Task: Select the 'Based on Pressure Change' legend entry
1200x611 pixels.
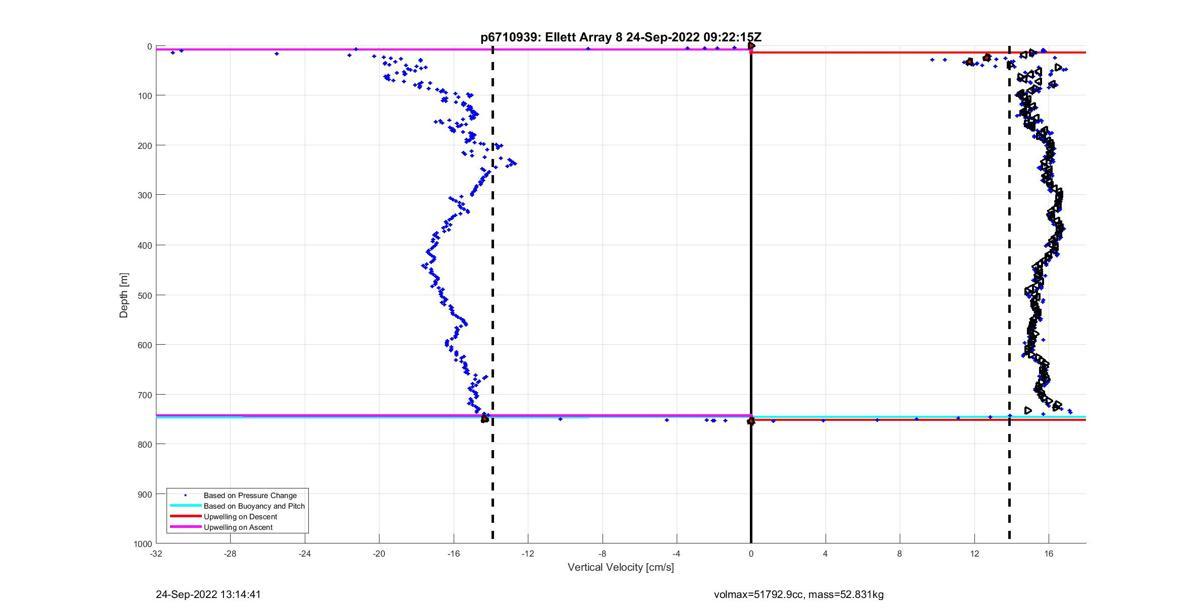Action: (x=250, y=495)
